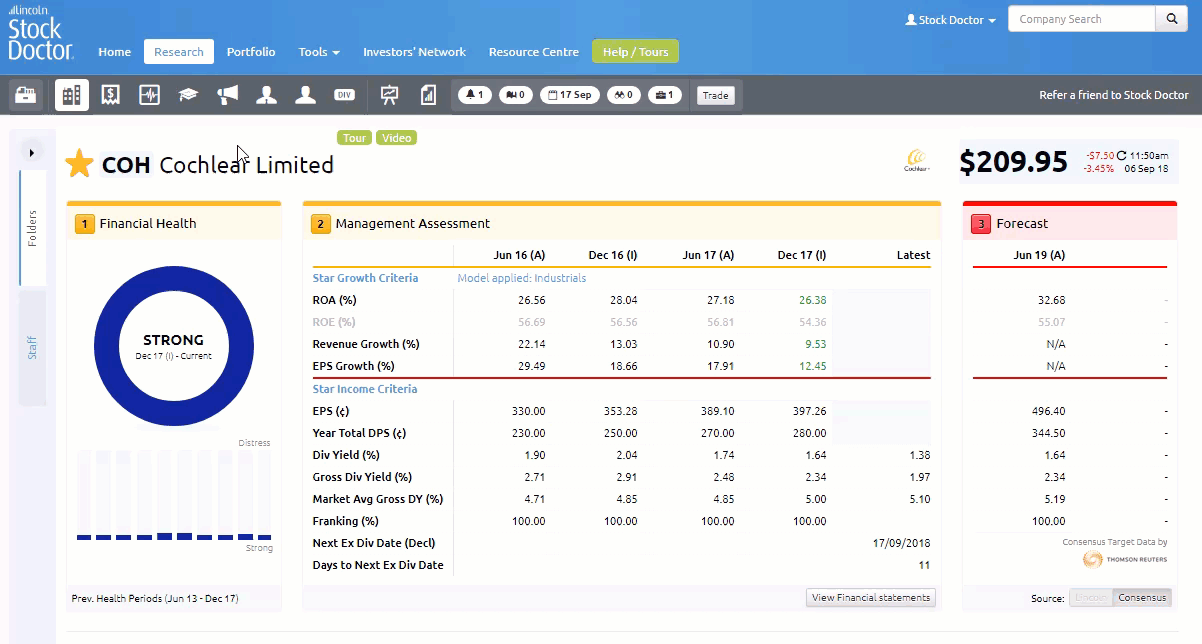This screenshot has height=644, width=1202.
Task: Click the Trade button
Action: [715, 96]
